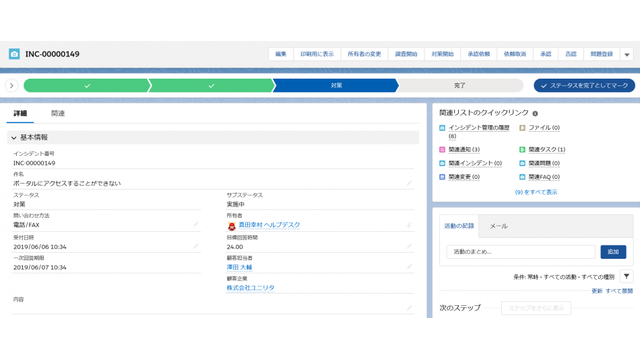
Task: Click the incident record camera icon beside INC-00000149
Action: pyautogui.click(x=14, y=54)
